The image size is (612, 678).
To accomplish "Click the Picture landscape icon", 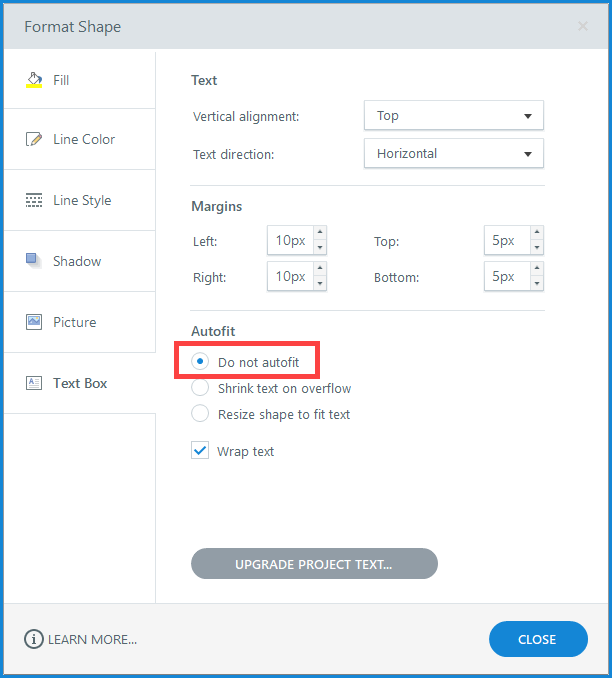I will click(x=34, y=322).
